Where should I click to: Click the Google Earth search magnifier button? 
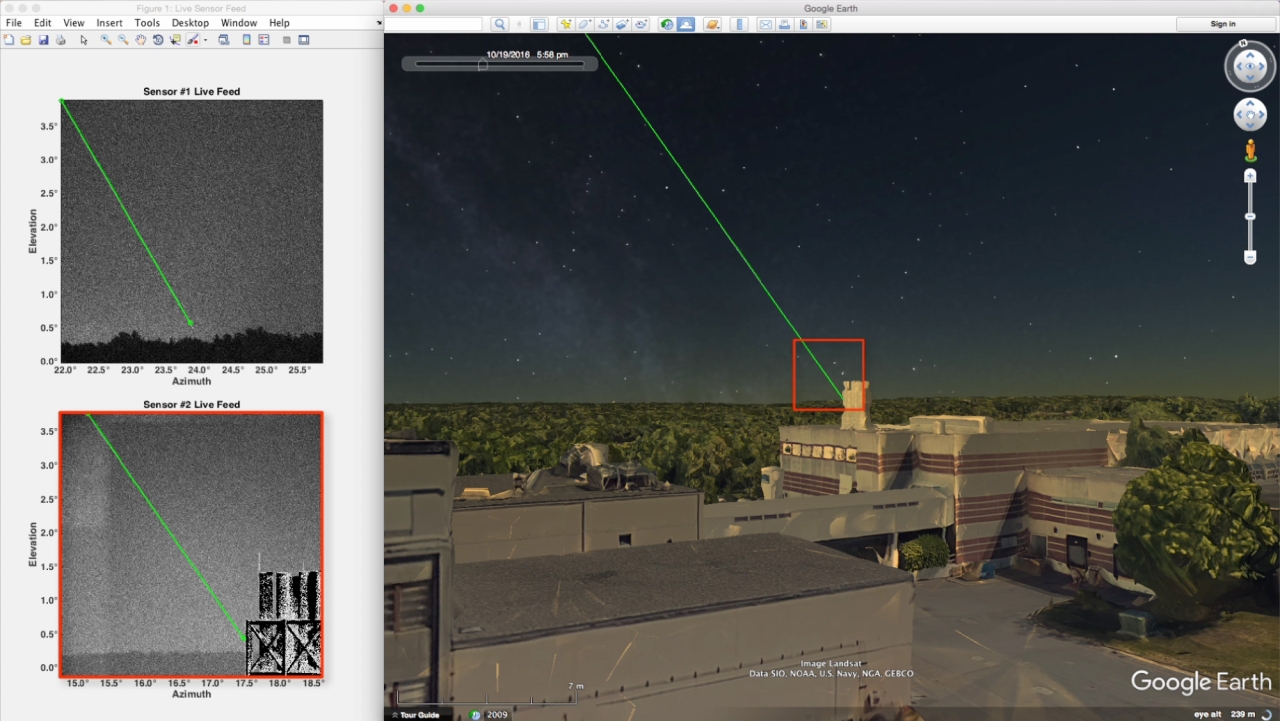pyautogui.click(x=499, y=24)
